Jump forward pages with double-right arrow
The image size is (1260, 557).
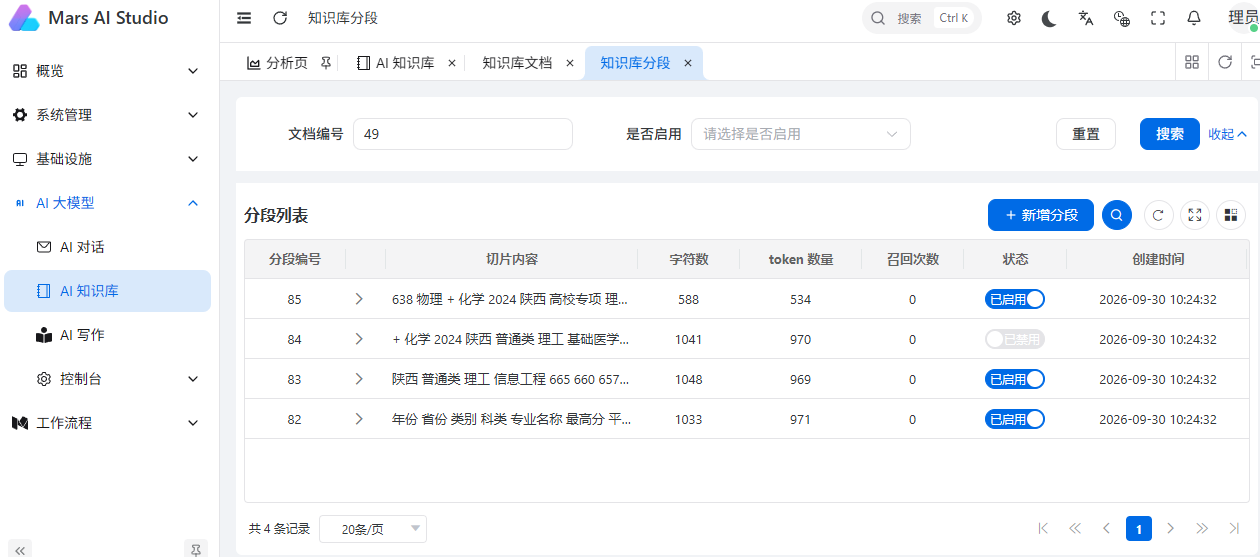tap(1202, 528)
